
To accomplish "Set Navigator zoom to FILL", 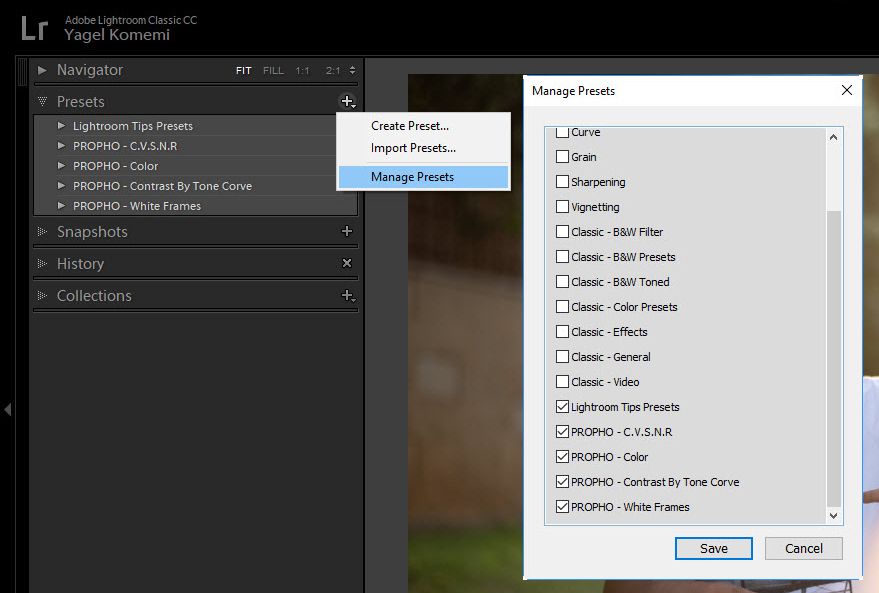I will [274, 71].
